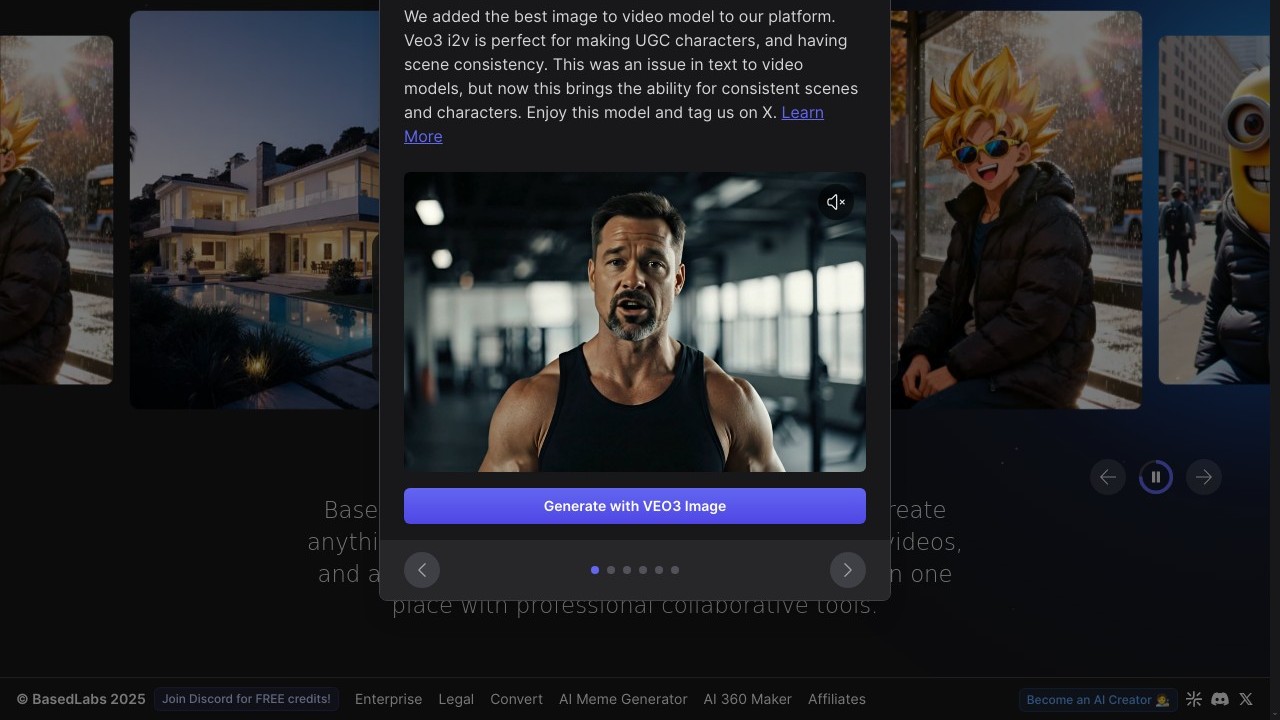Move background carousel back with left arrow
This screenshot has width=1280, height=720.
pos(1108,477)
